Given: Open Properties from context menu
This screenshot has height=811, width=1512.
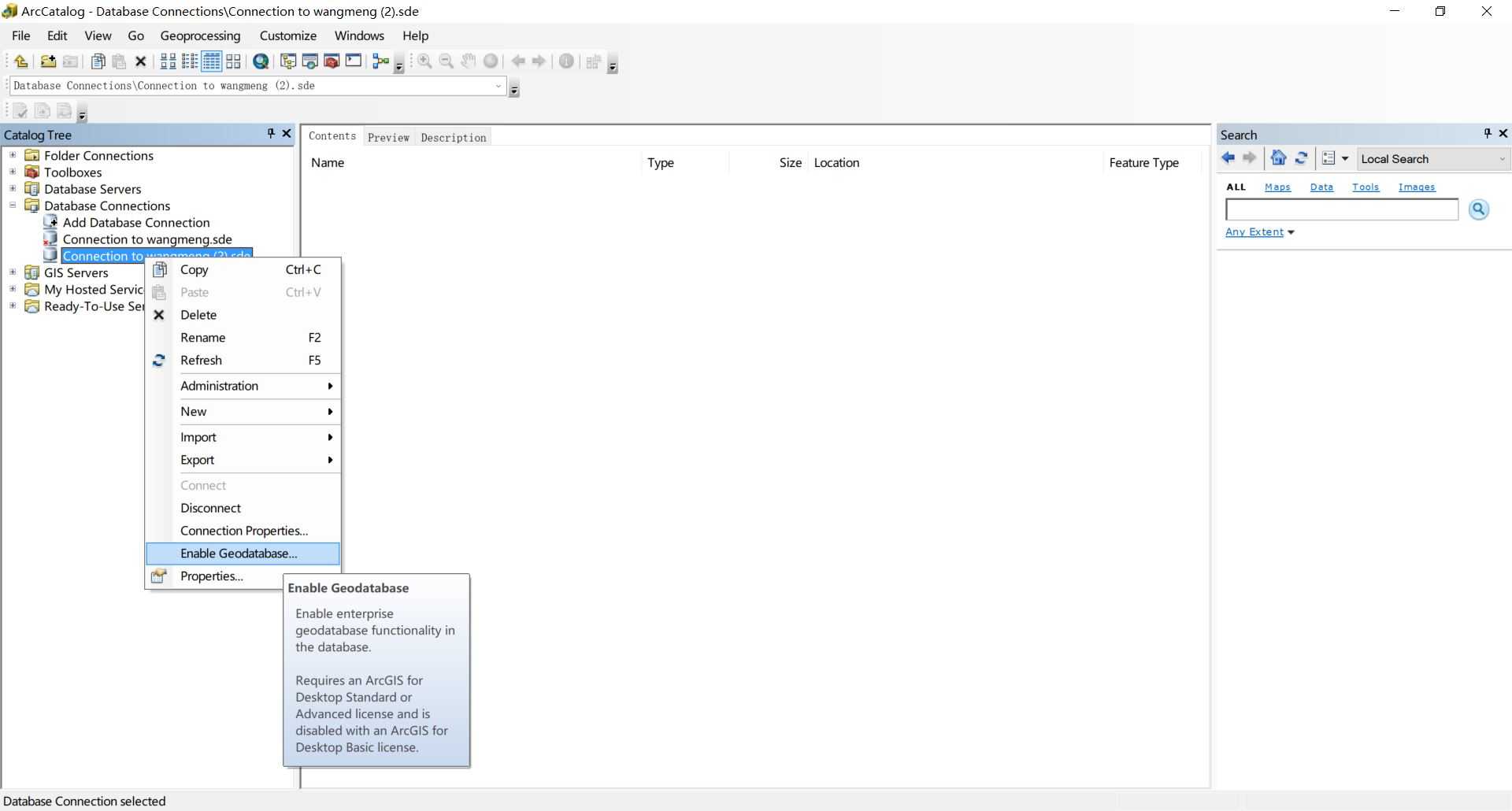Looking at the screenshot, I should pos(214,576).
